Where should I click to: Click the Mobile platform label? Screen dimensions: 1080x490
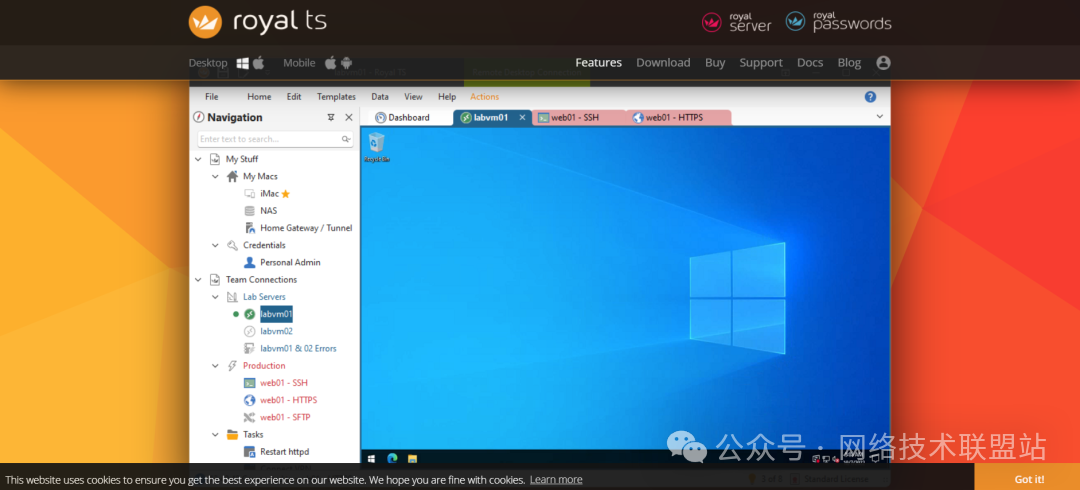coord(299,63)
